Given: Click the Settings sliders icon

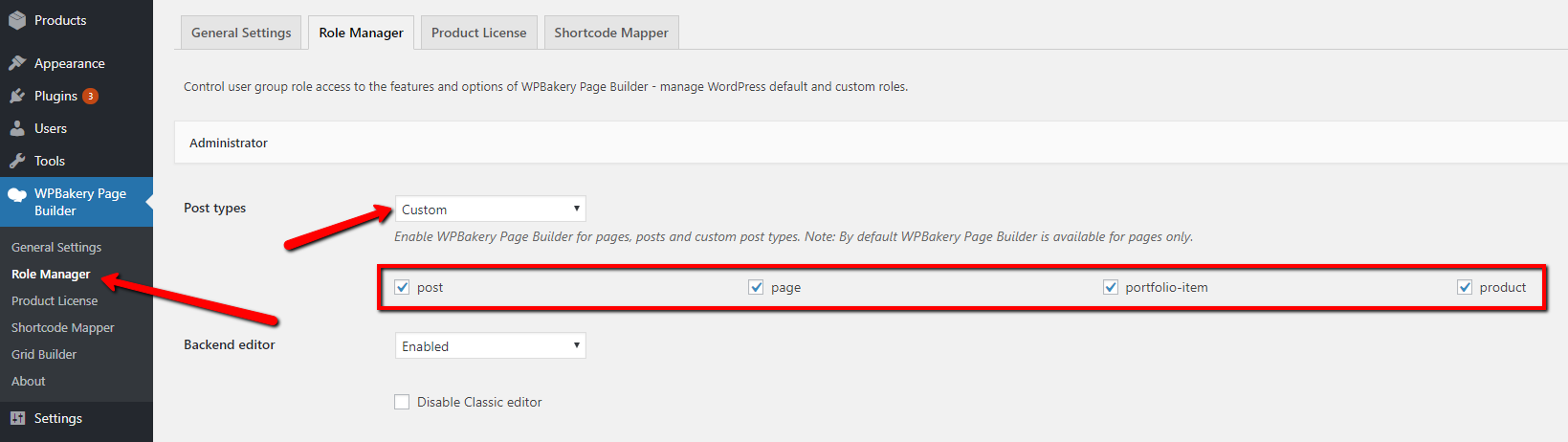Looking at the screenshot, I should click(17, 418).
